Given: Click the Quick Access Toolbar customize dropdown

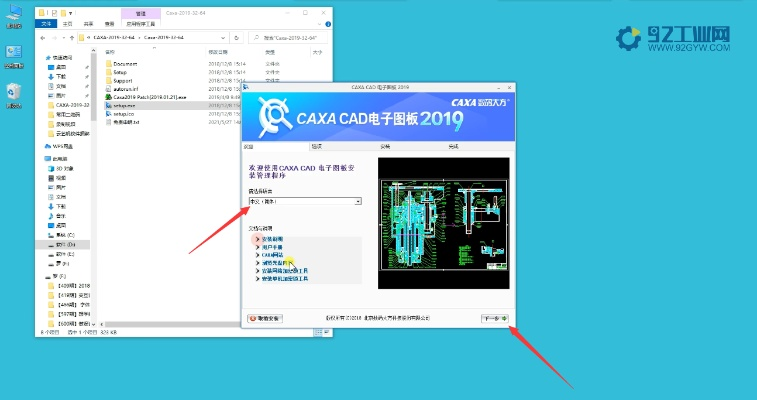Looking at the screenshot, I should point(71,13).
